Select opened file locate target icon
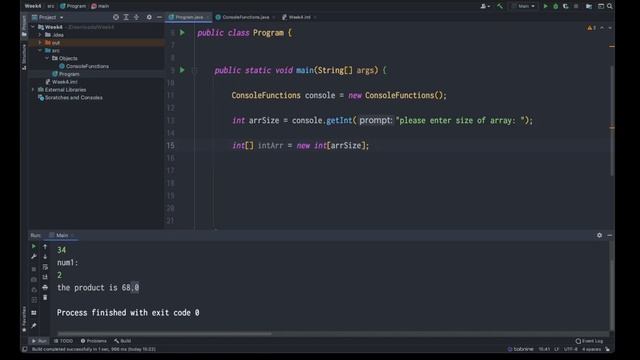This screenshot has height=360, width=640. [x=116, y=17]
